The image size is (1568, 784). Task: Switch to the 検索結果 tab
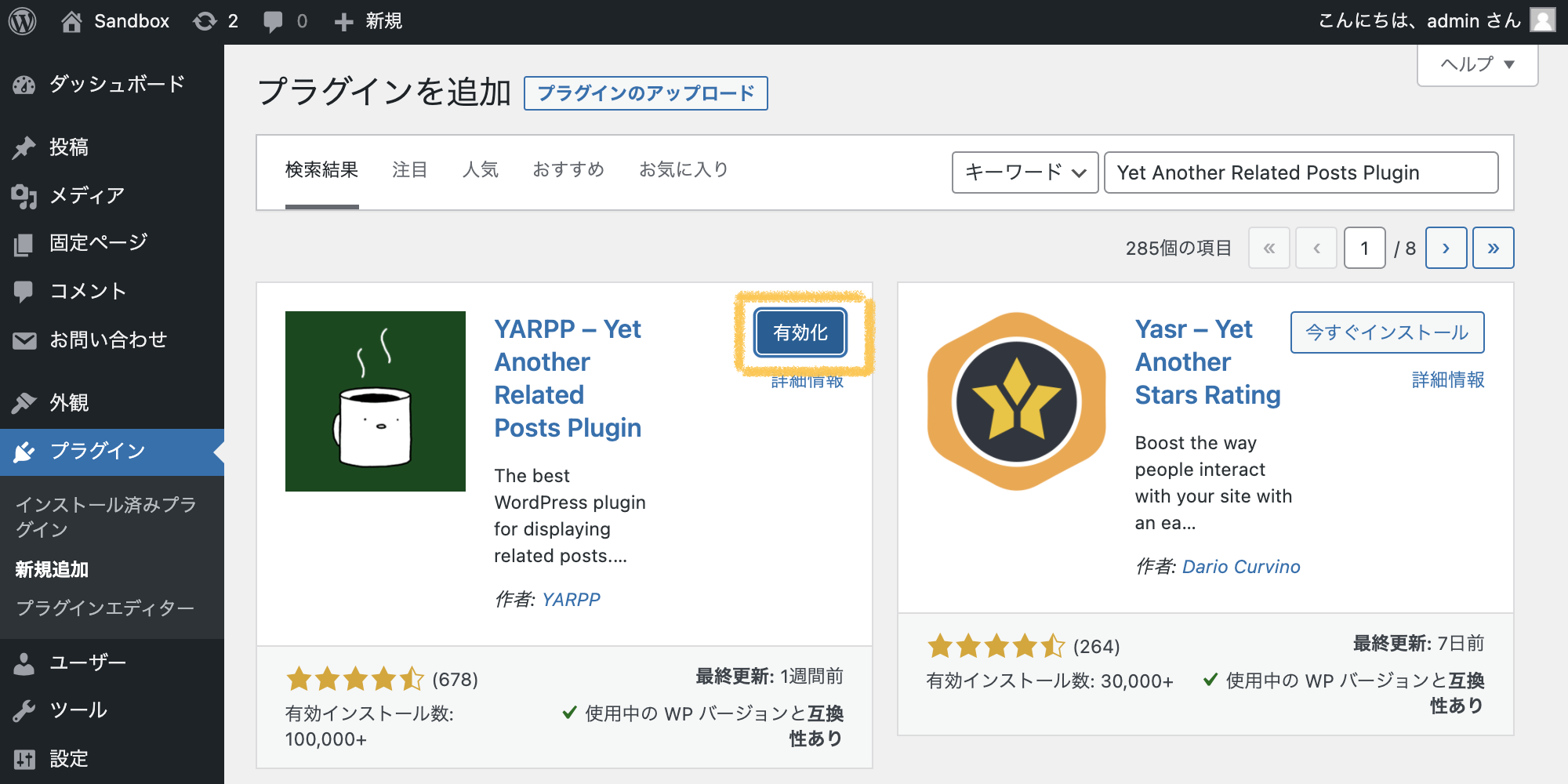click(x=321, y=170)
